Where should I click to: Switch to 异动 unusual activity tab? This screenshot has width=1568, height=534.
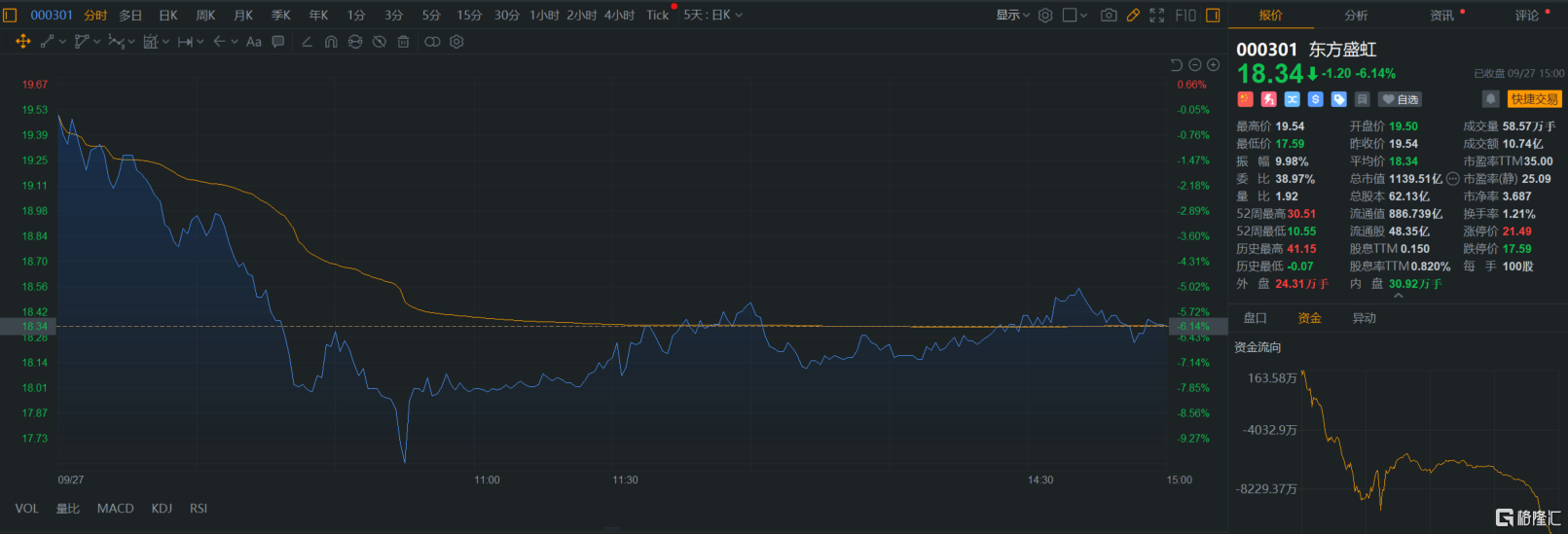pos(1365,318)
